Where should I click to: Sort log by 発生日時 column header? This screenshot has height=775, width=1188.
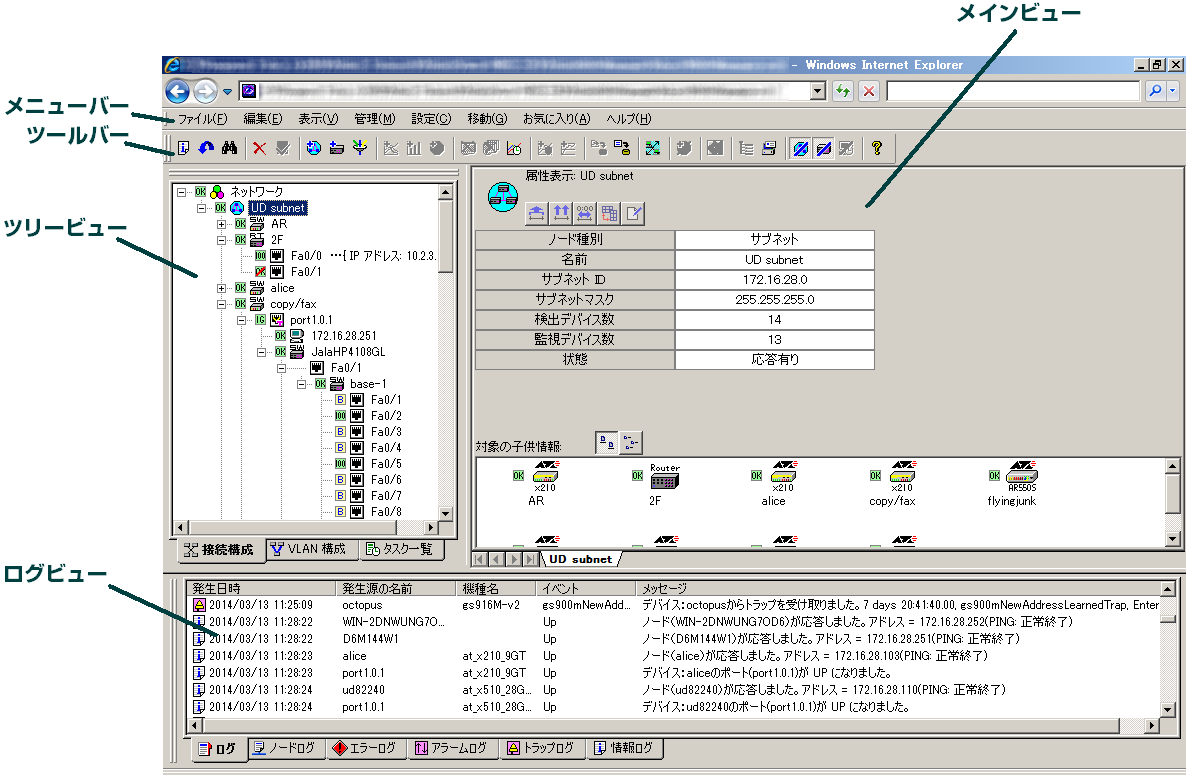(261, 589)
